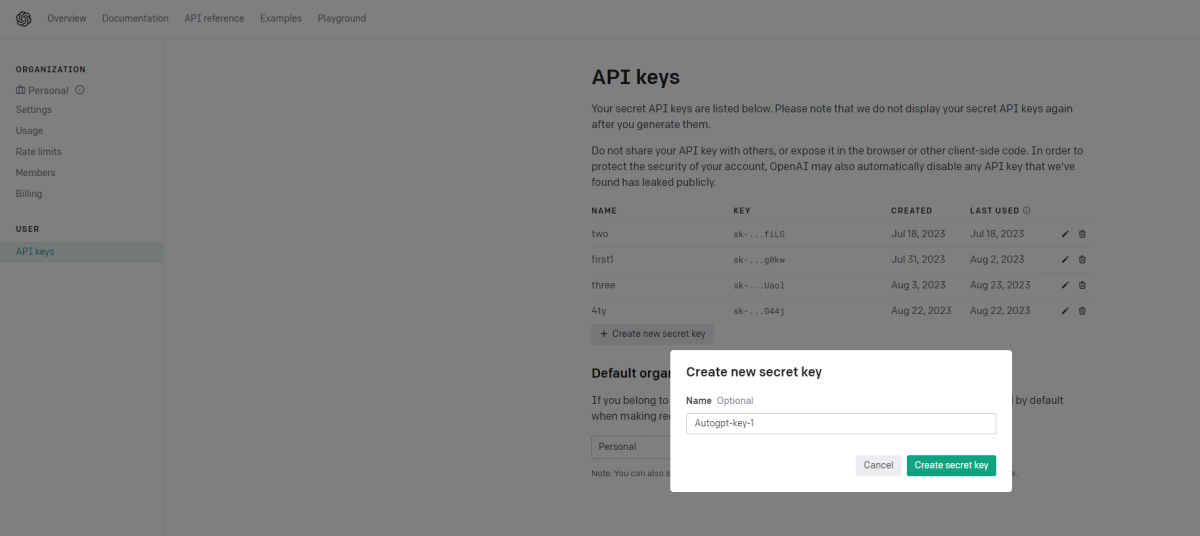Click the API keys page heading
1200x536 pixels.
point(636,77)
